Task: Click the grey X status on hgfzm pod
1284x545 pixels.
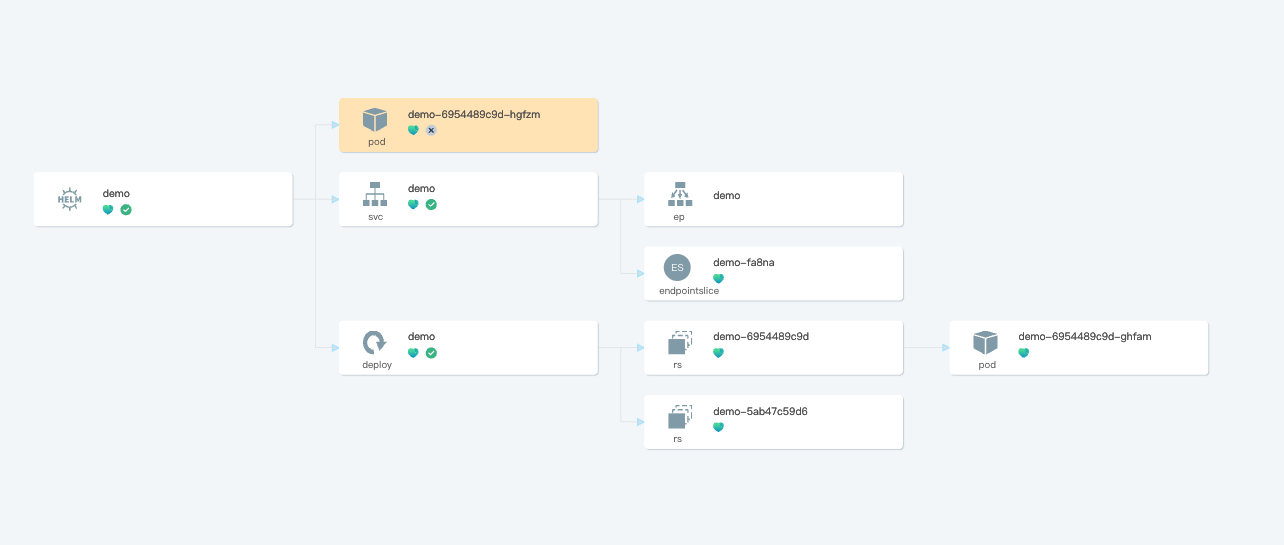Action: 431,130
